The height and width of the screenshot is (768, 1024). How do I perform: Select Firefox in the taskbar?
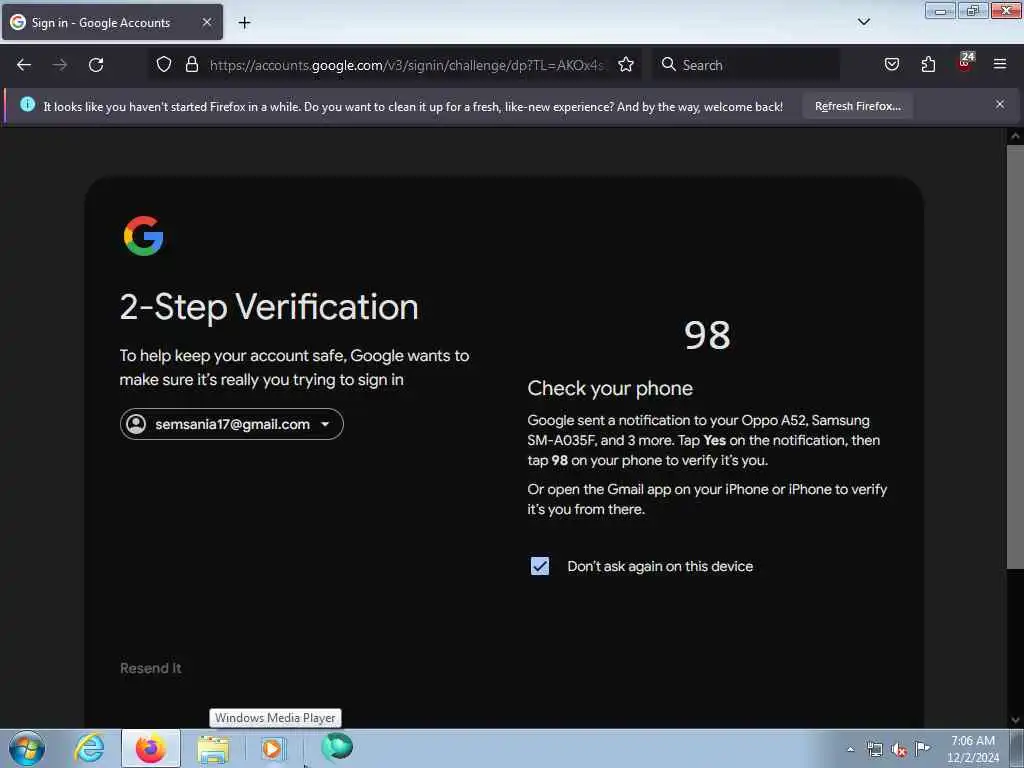coord(151,748)
